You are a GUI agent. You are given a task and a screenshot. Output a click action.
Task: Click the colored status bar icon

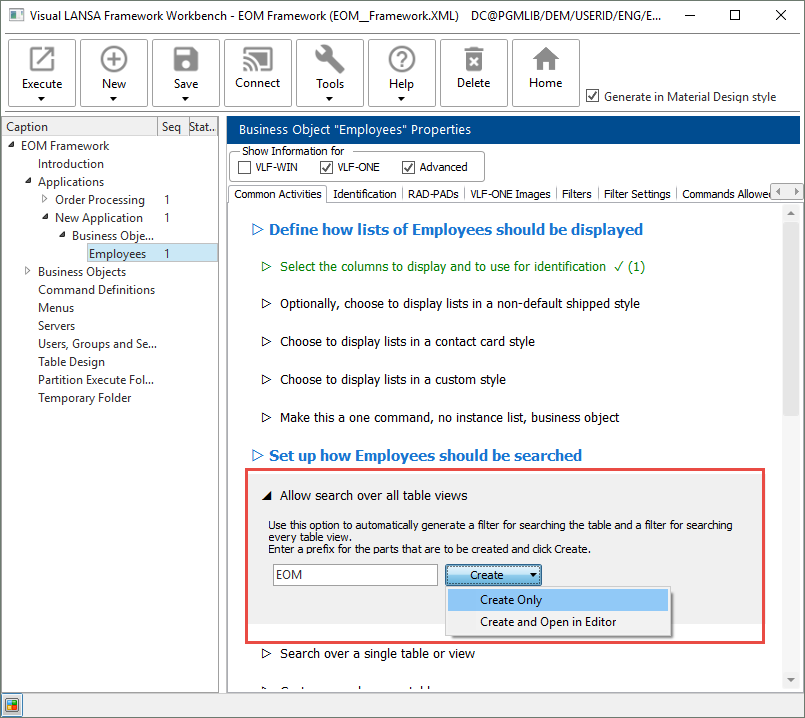point(12,705)
